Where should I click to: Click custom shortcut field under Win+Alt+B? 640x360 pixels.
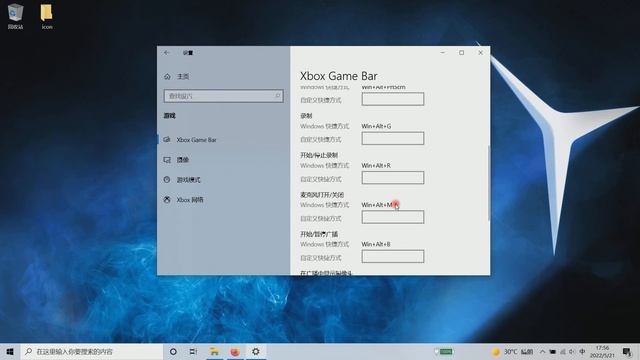point(393,256)
